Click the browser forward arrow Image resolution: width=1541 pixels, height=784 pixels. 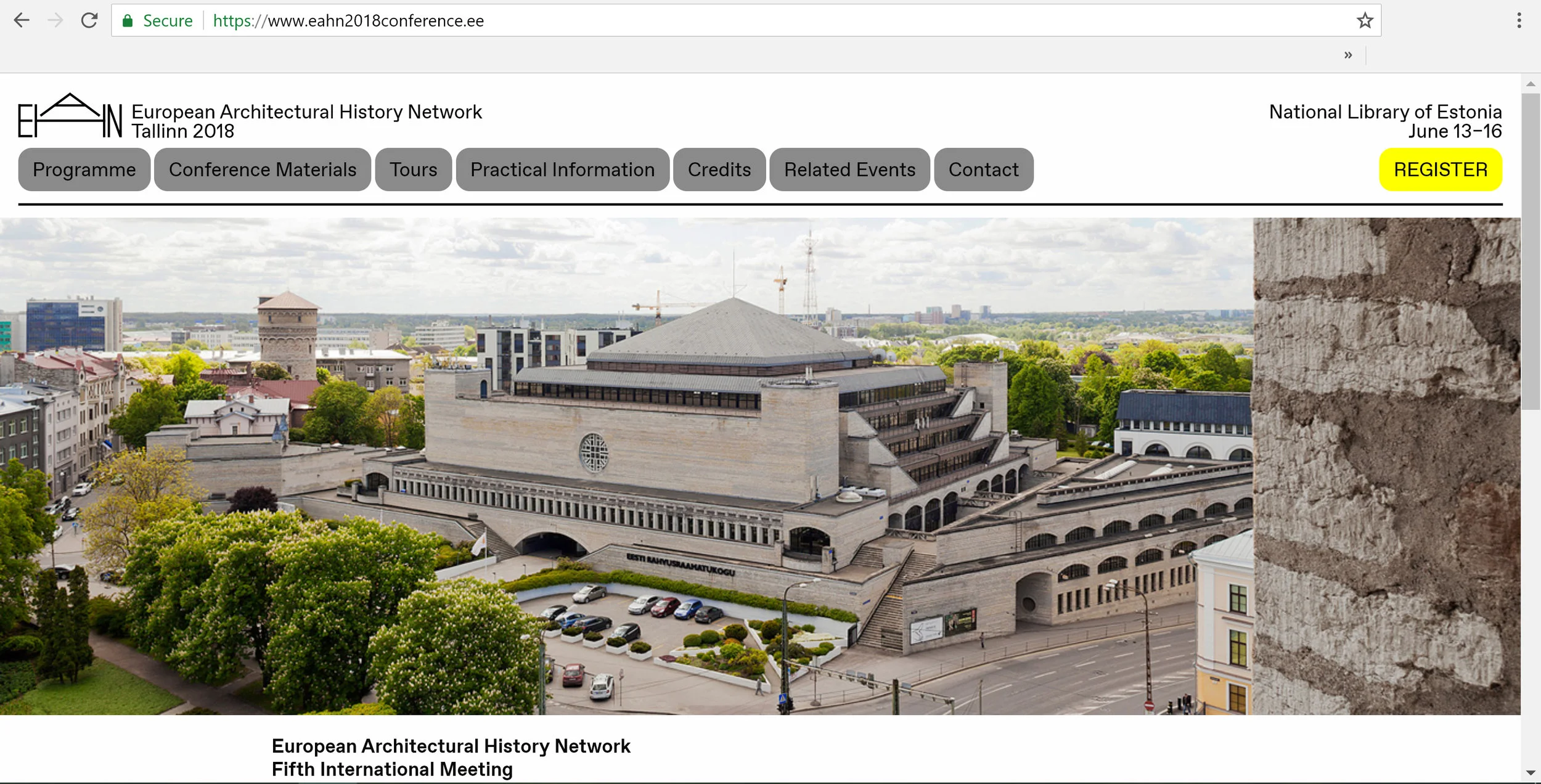pyautogui.click(x=55, y=20)
